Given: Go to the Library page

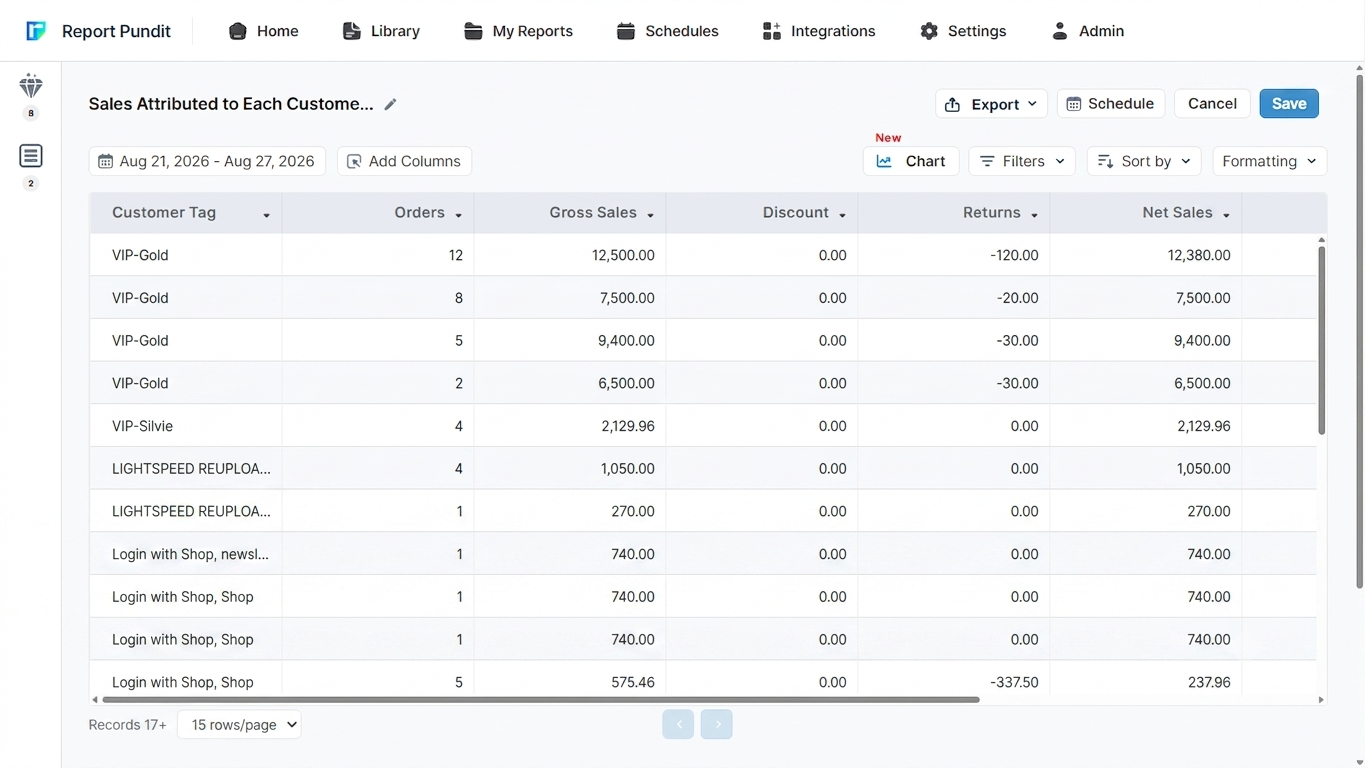Looking at the screenshot, I should [381, 31].
